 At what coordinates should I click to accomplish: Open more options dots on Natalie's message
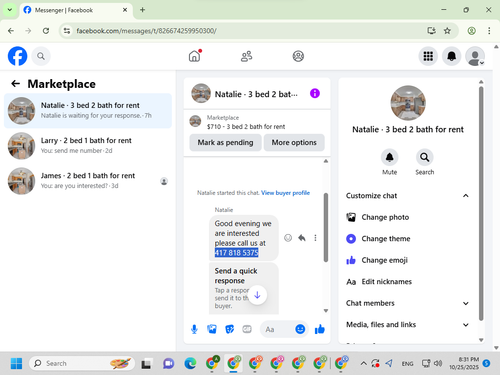pos(315,238)
